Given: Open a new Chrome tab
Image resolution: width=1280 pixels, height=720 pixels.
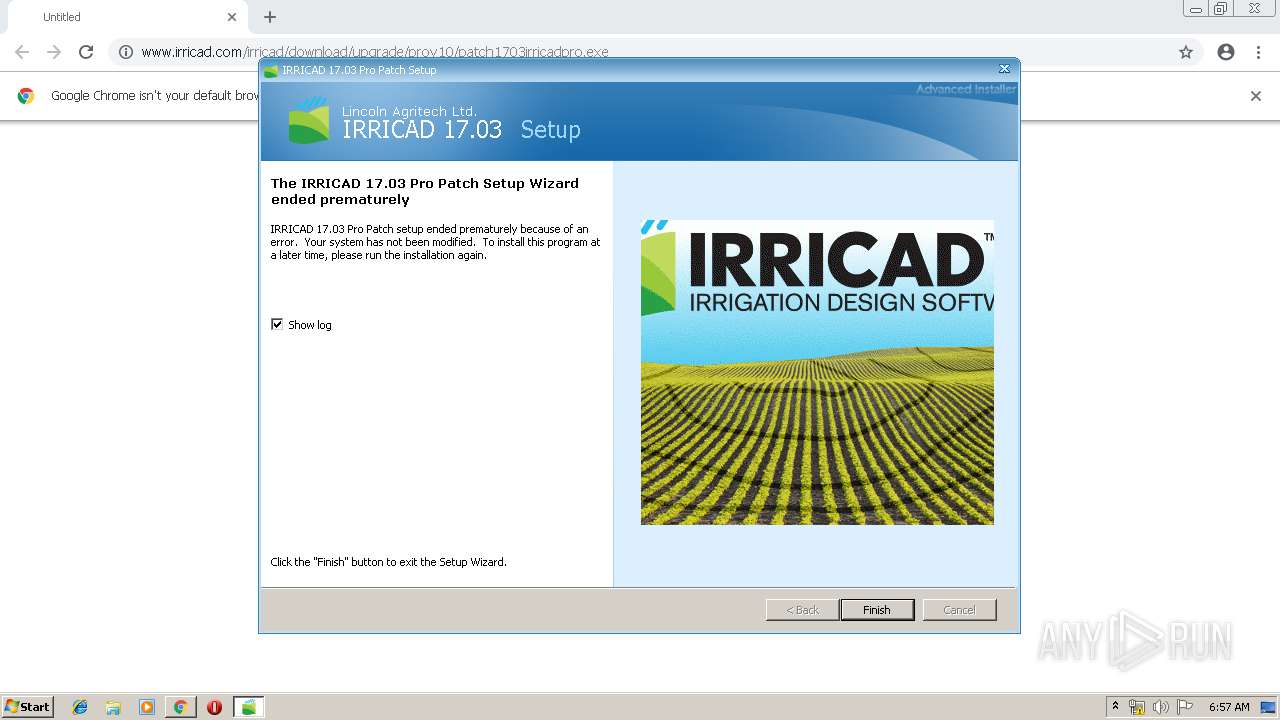Looking at the screenshot, I should tap(270, 17).
